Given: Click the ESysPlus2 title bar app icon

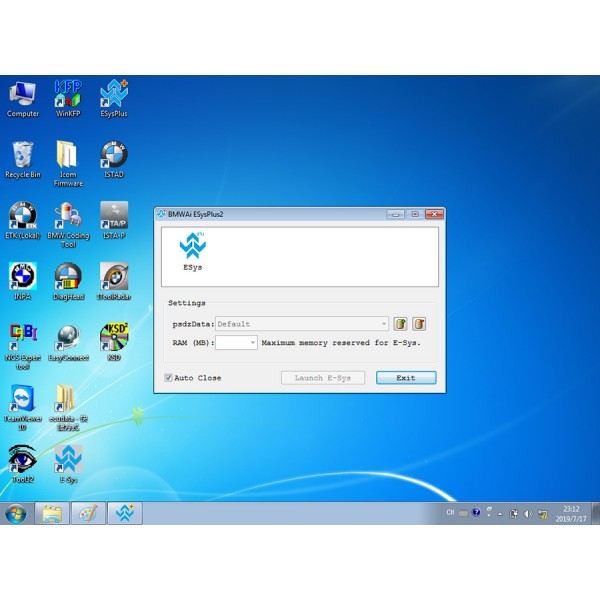Looking at the screenshot, I should pyautogui.click(x=161, y=214).
